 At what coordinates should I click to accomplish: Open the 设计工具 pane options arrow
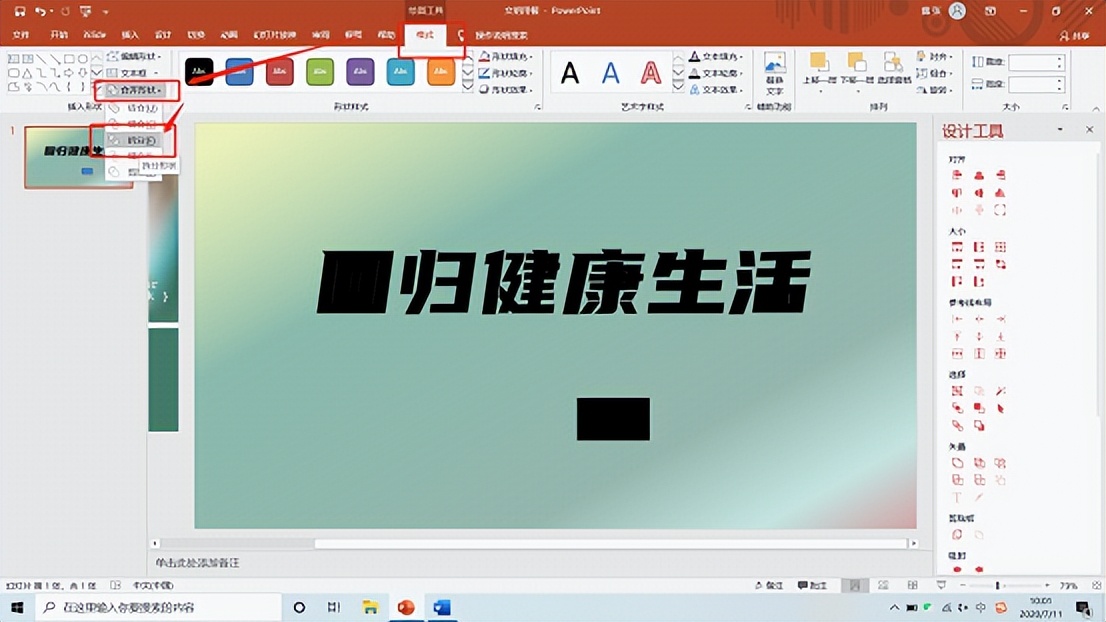[1059, 130]
